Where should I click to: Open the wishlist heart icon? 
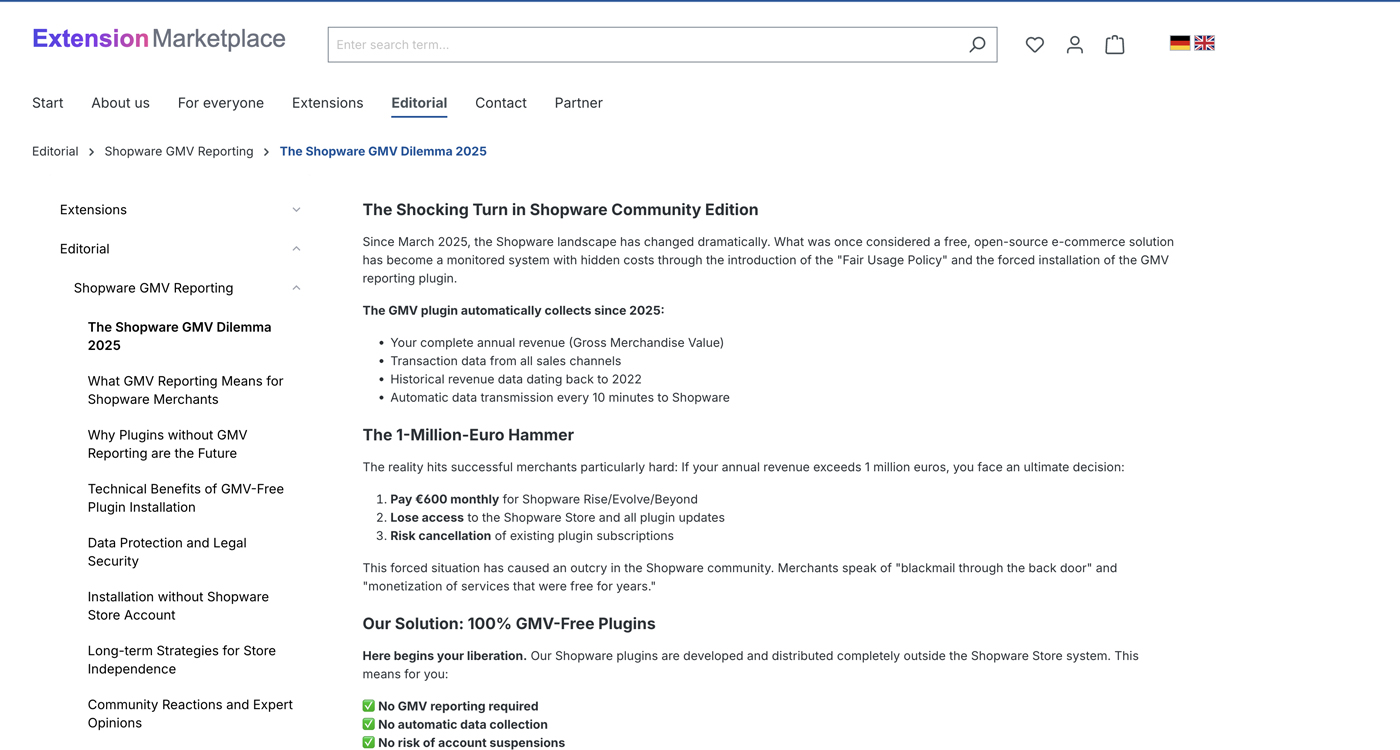click(1035, 45)
